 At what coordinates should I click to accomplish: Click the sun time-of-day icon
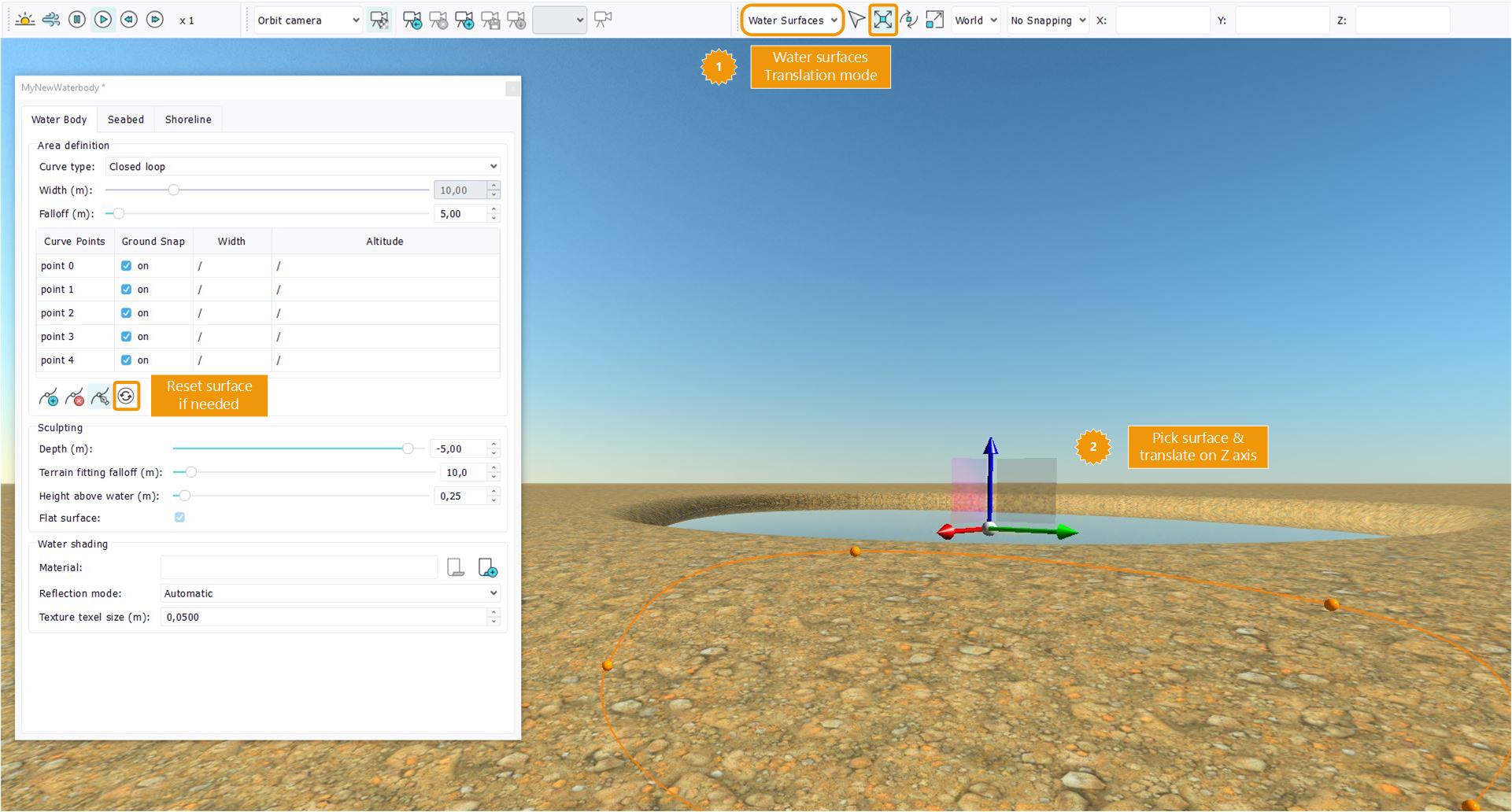coord(25,20)
